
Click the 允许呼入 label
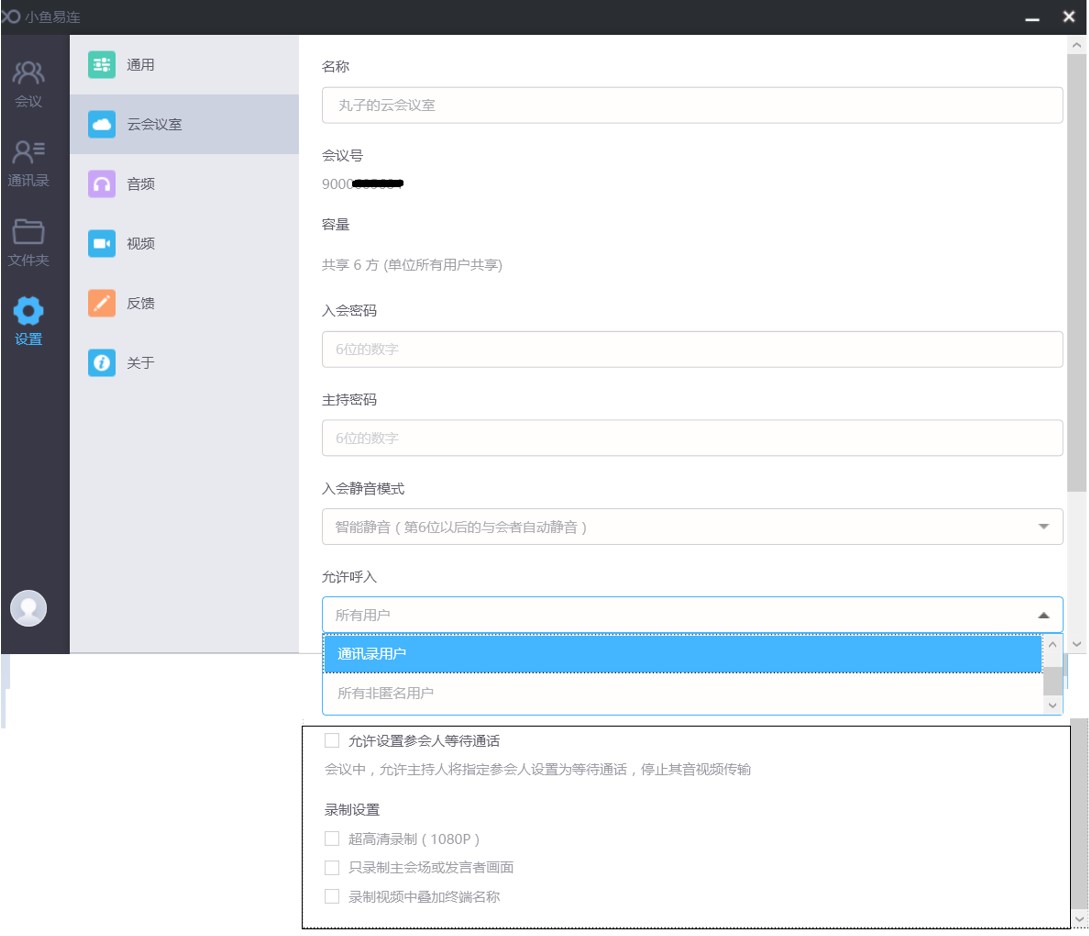point(349,577)
